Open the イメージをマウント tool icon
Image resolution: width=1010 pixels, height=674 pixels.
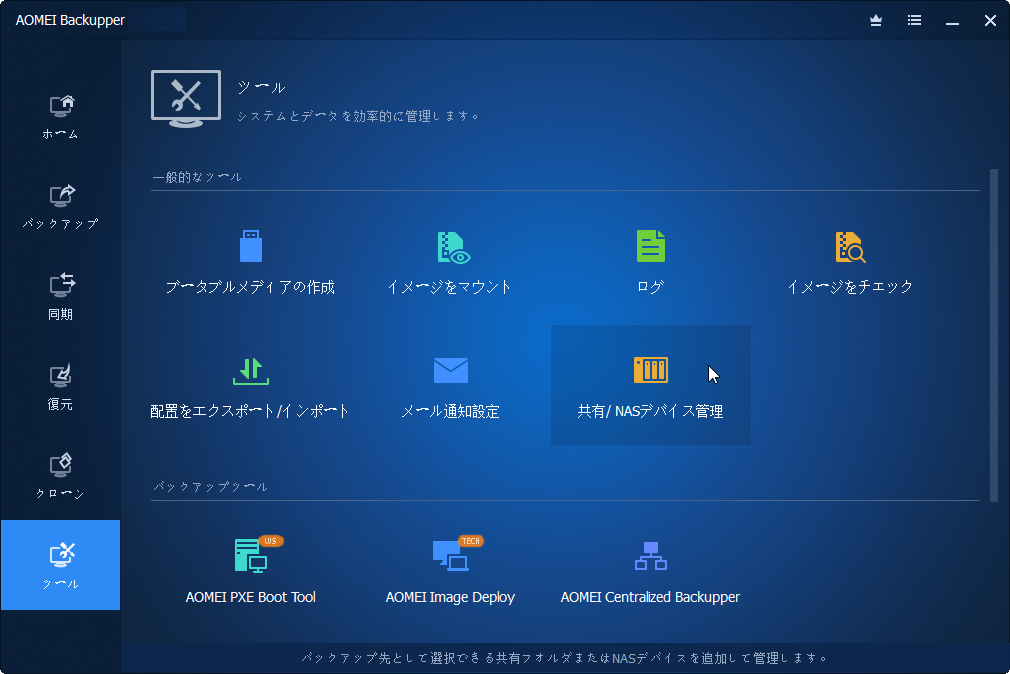pyautogui.click(x=453, y=247)
